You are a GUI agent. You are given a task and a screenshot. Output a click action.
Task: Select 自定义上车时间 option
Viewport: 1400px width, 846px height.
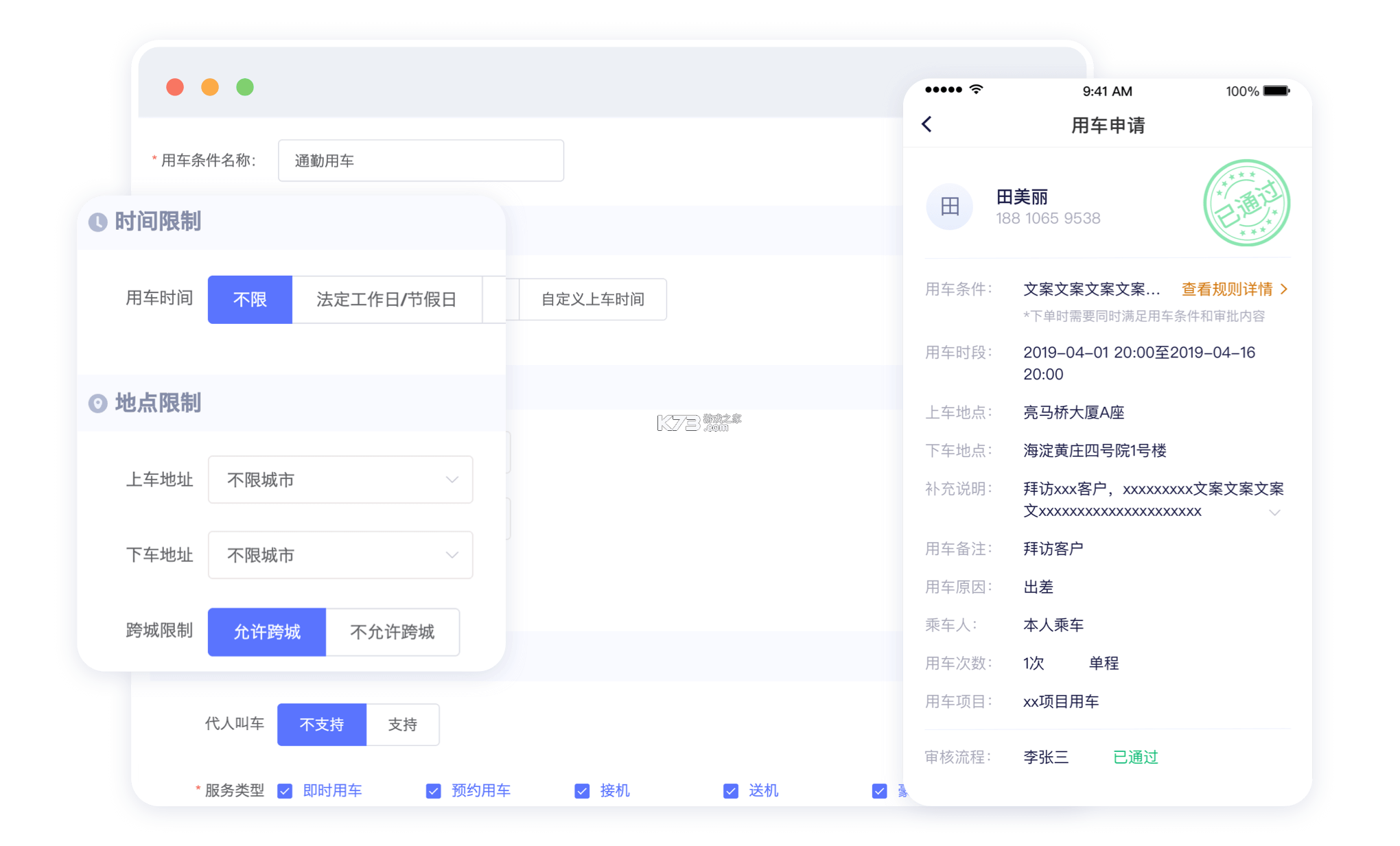[x=593, y=299]
